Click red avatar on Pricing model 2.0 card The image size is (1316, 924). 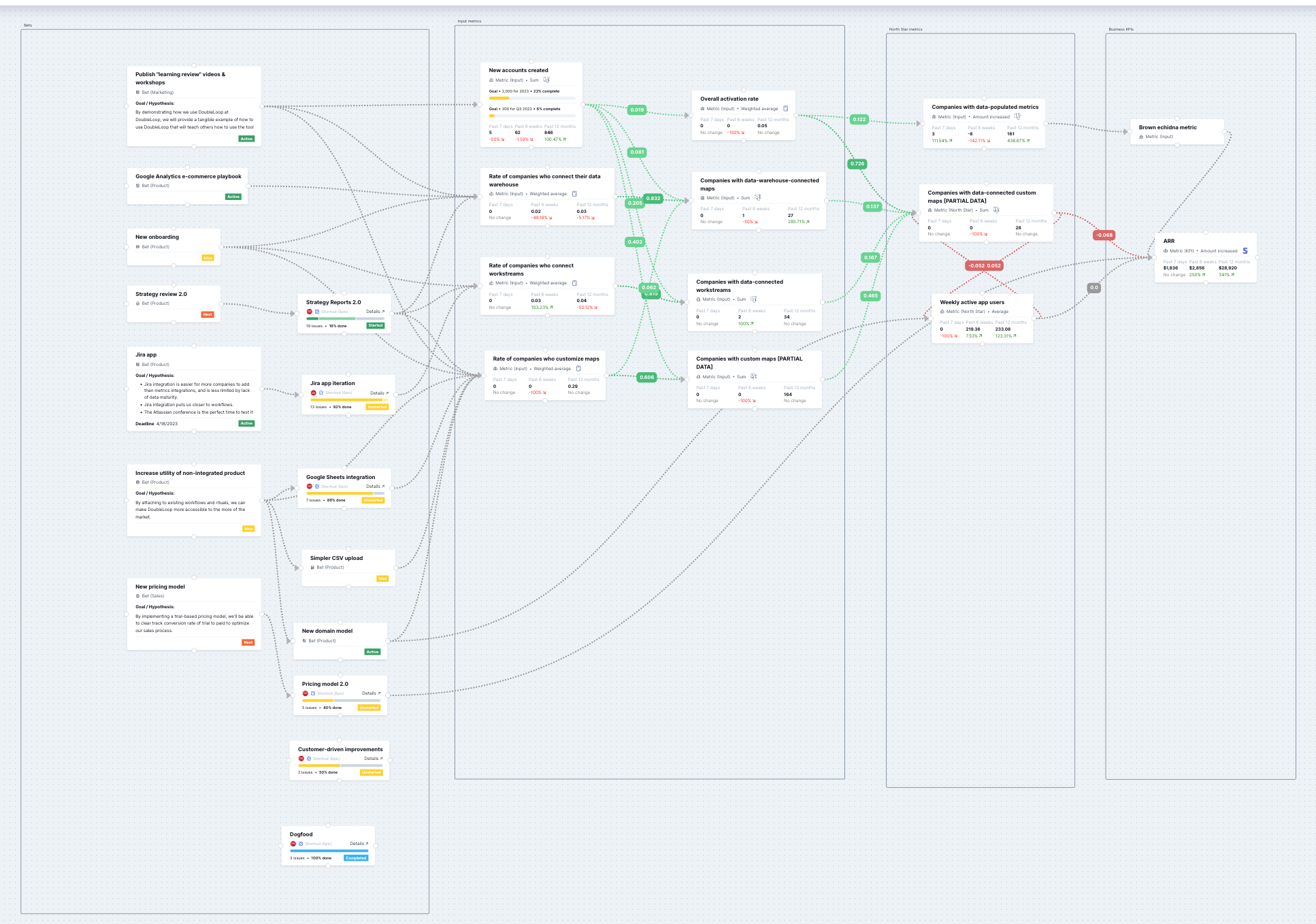pyautogui.click(x=306, y=693)
